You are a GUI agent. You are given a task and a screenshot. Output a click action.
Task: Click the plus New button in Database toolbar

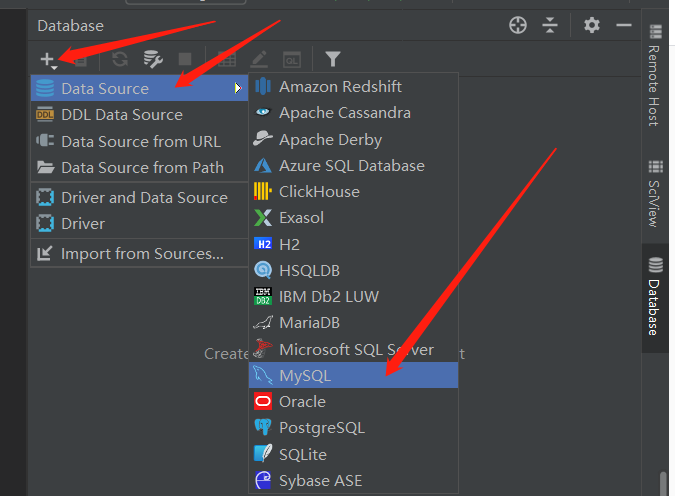click(x=48, y=59)
